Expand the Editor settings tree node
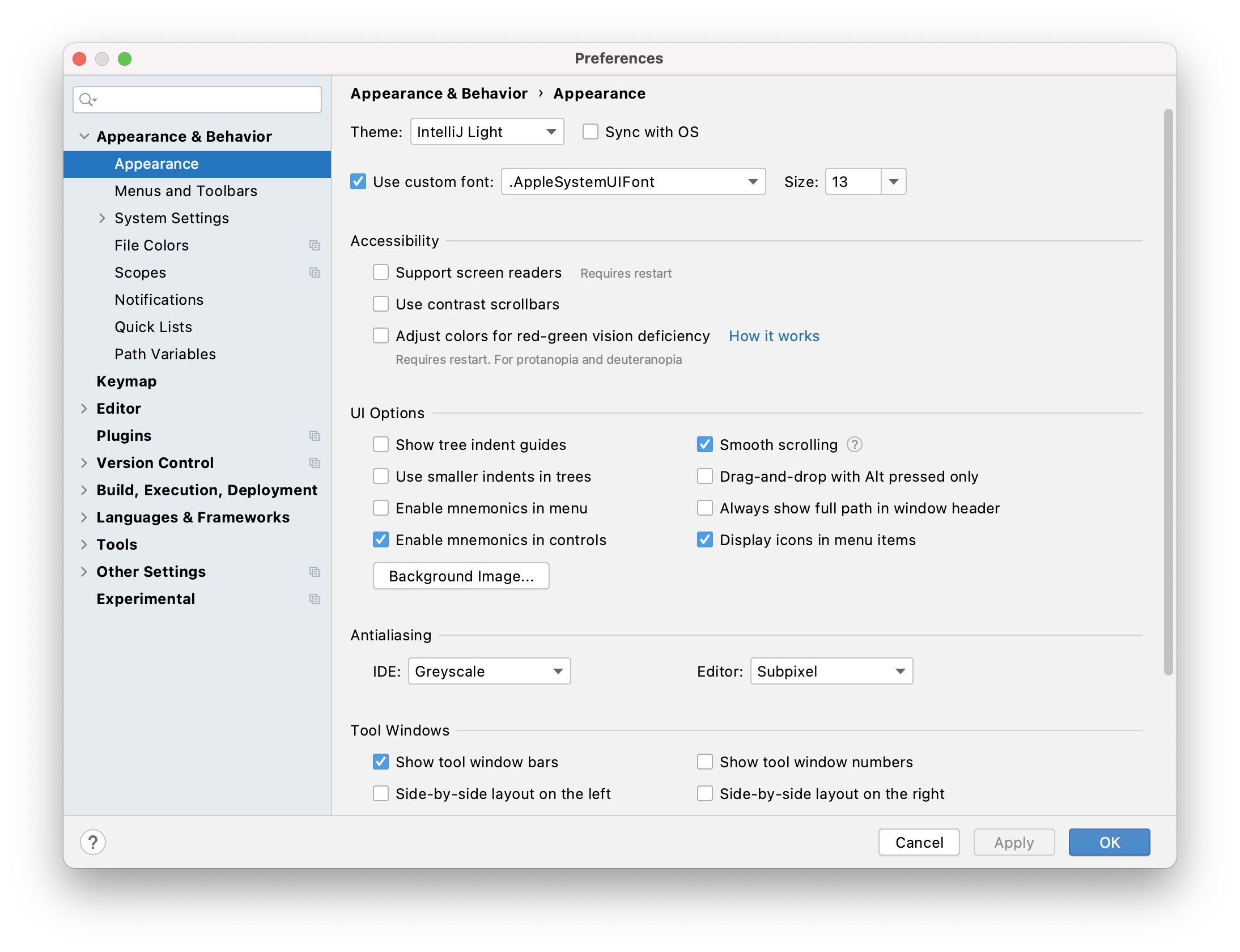Viewport: 1240px width, 952px height. pyautogui.click(x=84, y=409)
